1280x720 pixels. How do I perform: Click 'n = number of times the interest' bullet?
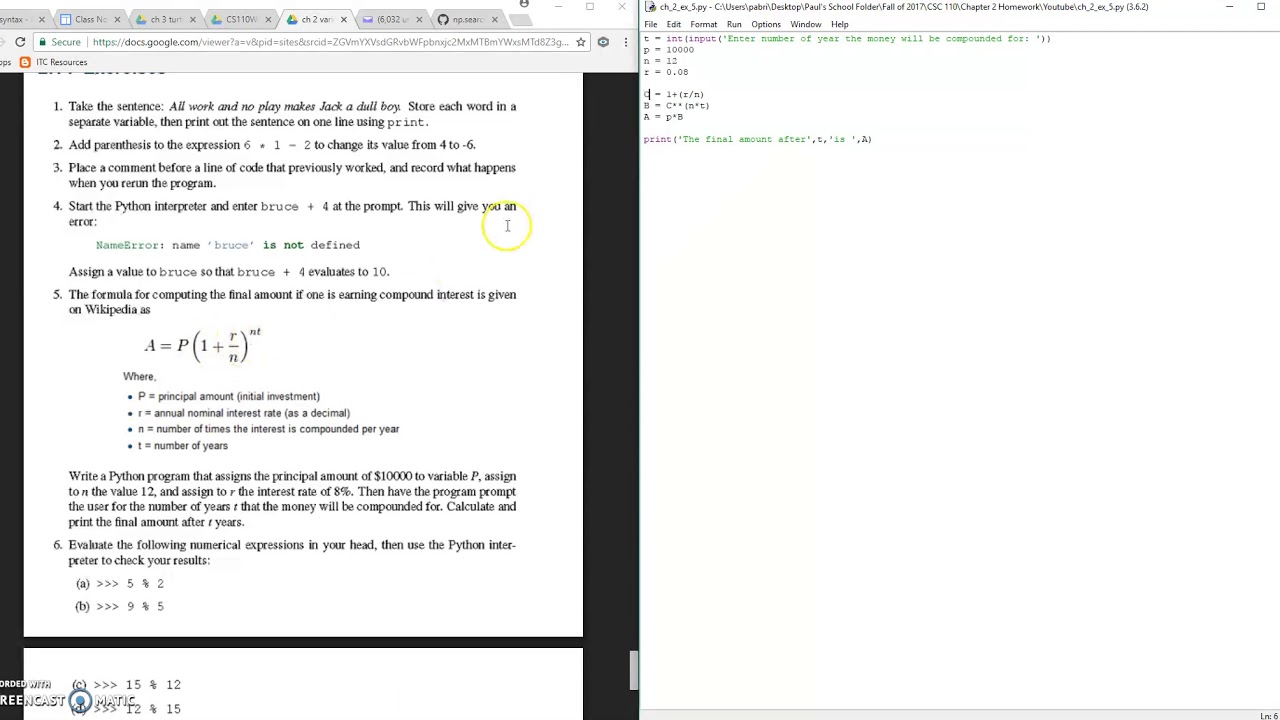268,429
